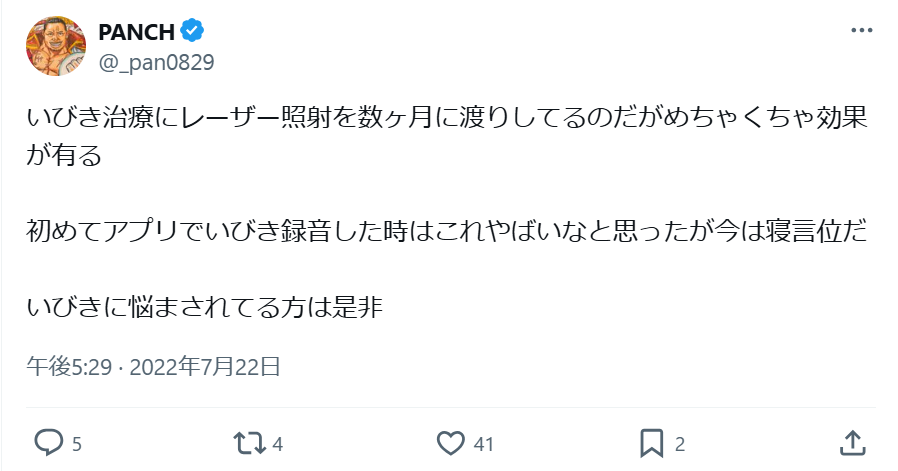Open PANCH's profile avatar picture
Viewport: 898px width, 471px height.
tap(56, 46)
